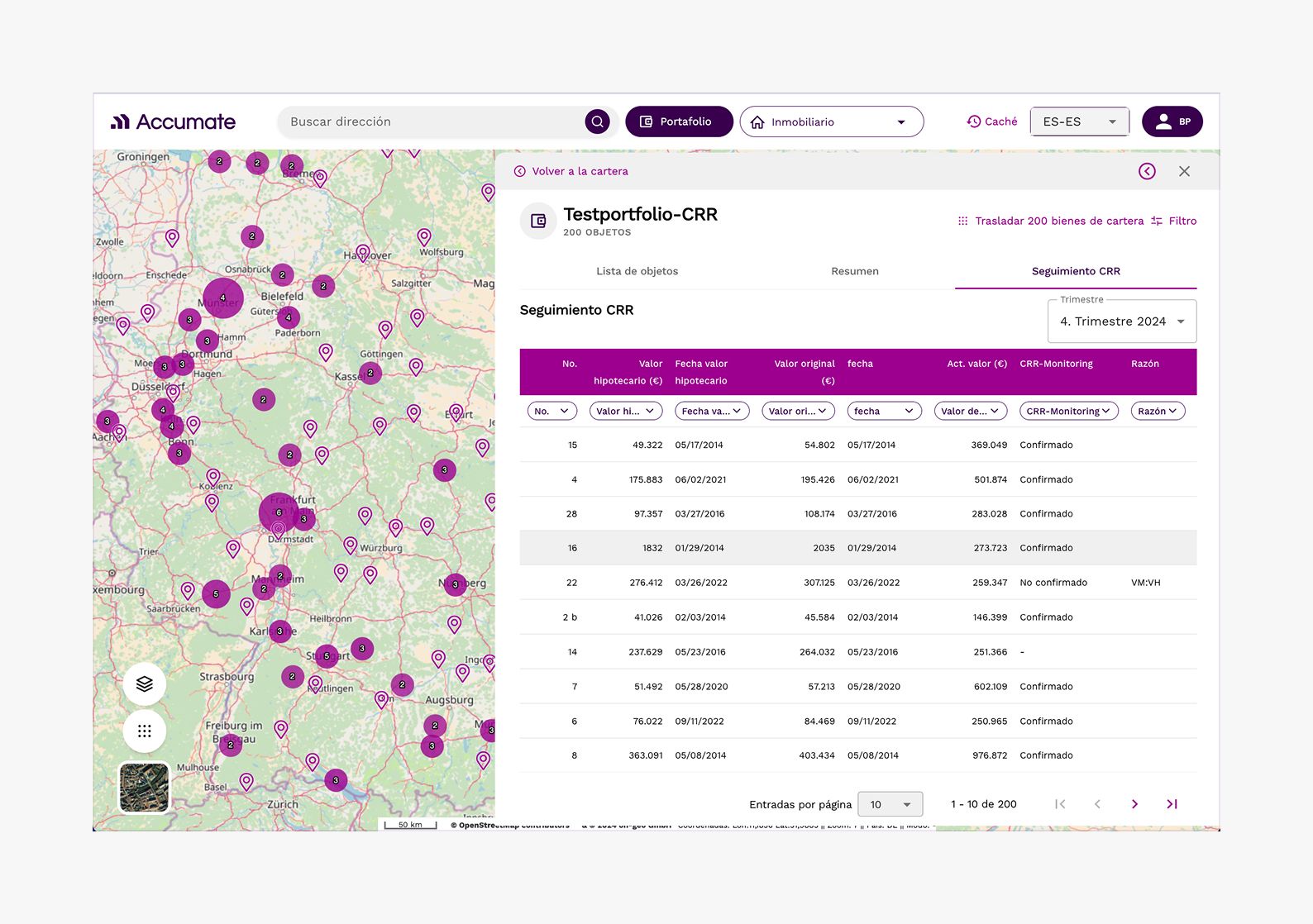The image size is (1313, 924).
Task: Click the map pin near Zwolle
Action: click(x=172, y=238)
